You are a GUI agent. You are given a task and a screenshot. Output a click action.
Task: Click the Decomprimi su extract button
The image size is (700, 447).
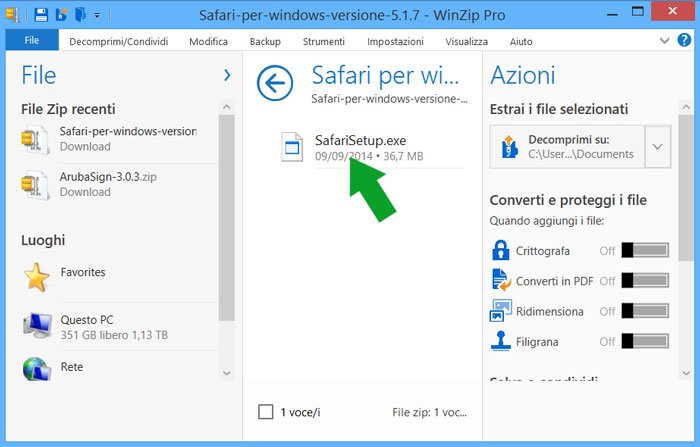click(x=567, y=146)
